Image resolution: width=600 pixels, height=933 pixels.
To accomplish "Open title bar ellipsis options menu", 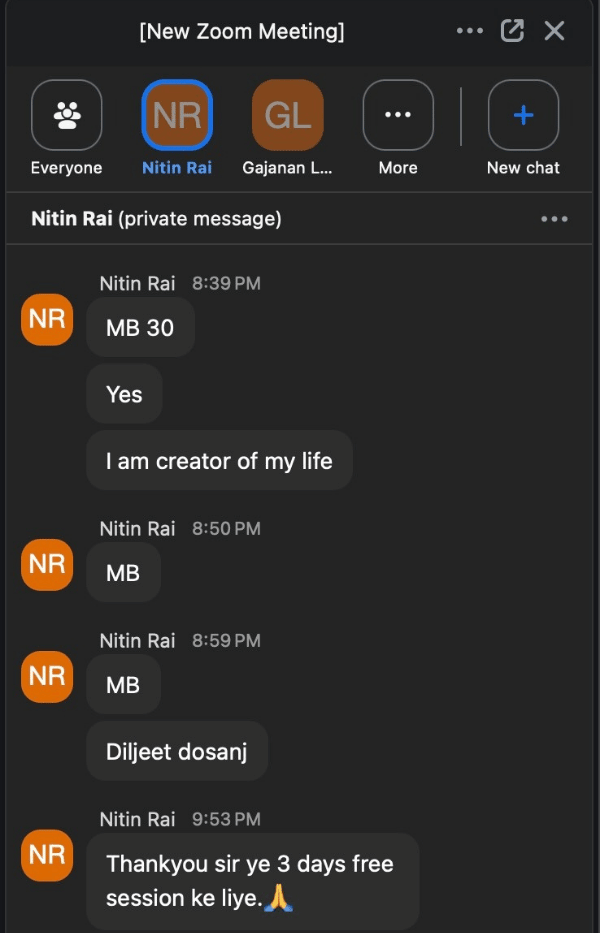I will (469, 31).
